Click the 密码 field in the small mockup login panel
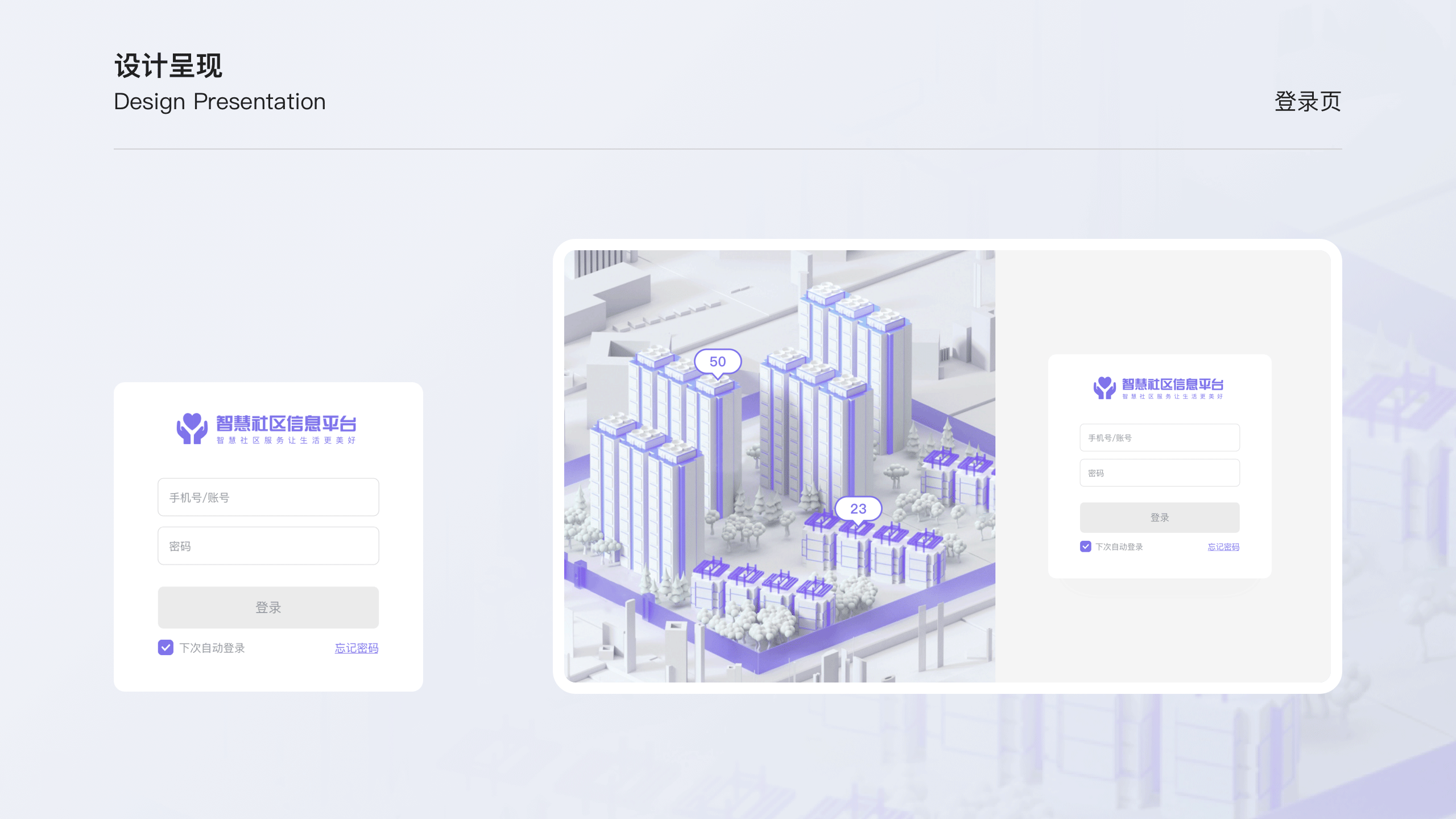Screen dimensions: 1456x819 (x=1160, y=473)
